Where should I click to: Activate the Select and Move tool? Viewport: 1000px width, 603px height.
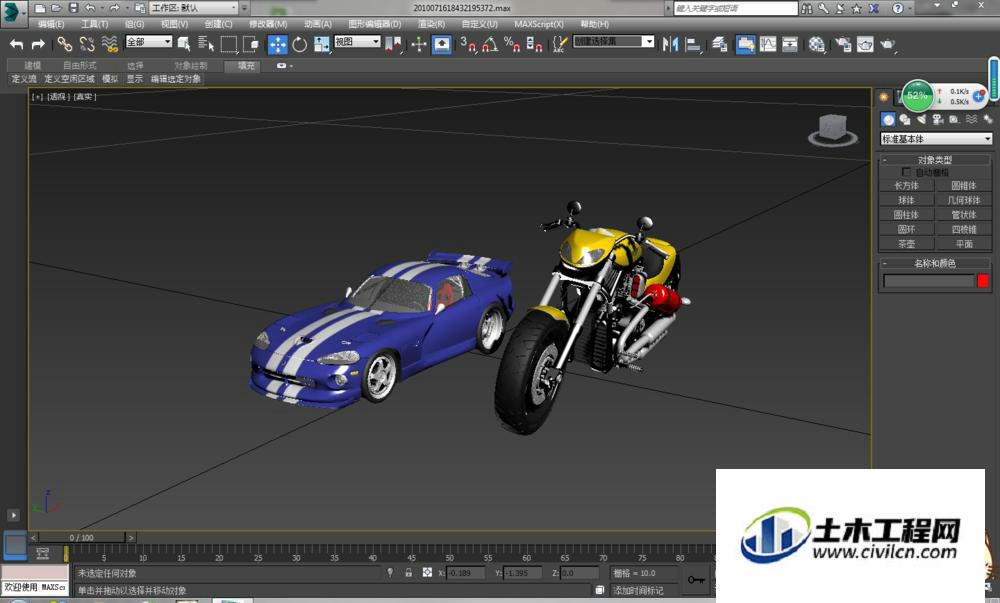277,44
